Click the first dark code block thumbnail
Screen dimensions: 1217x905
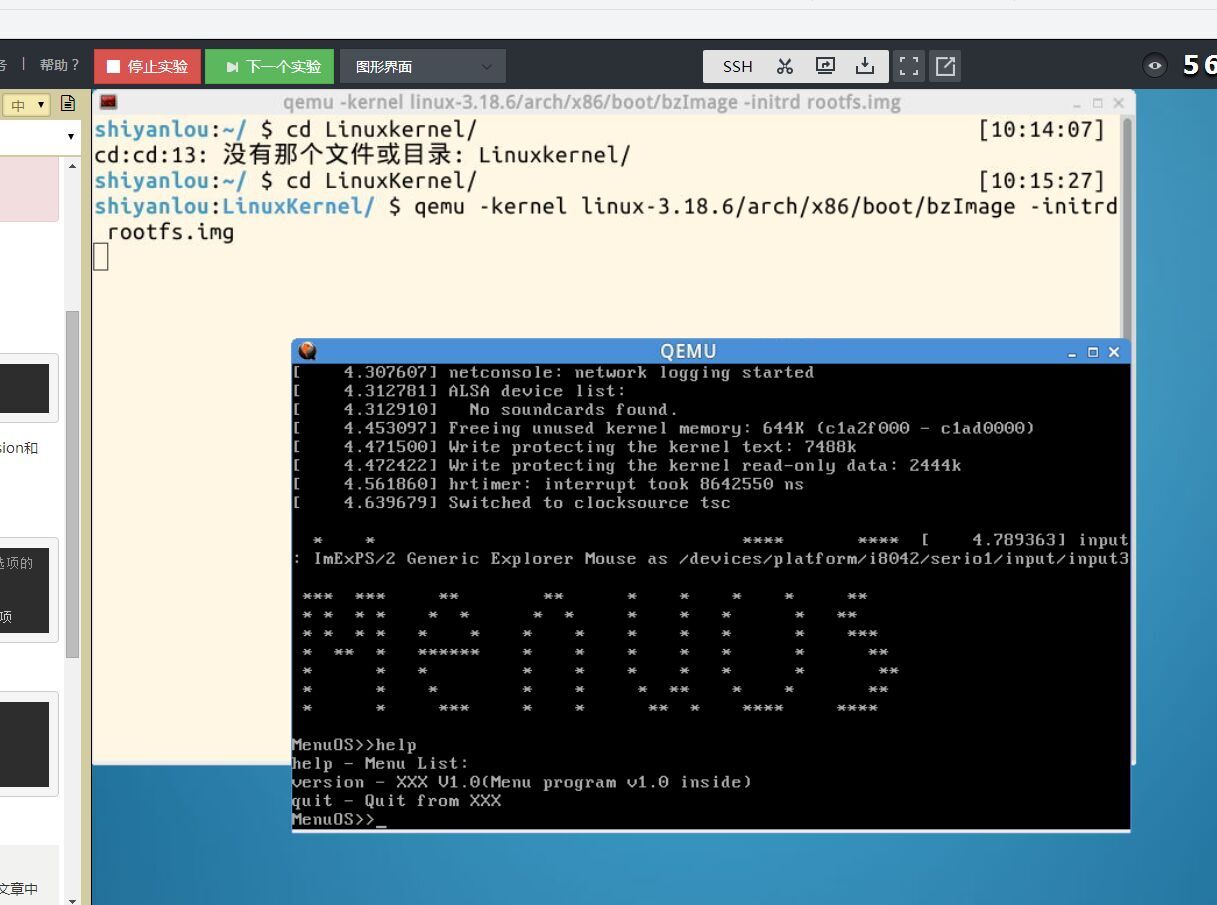(24, 388)
